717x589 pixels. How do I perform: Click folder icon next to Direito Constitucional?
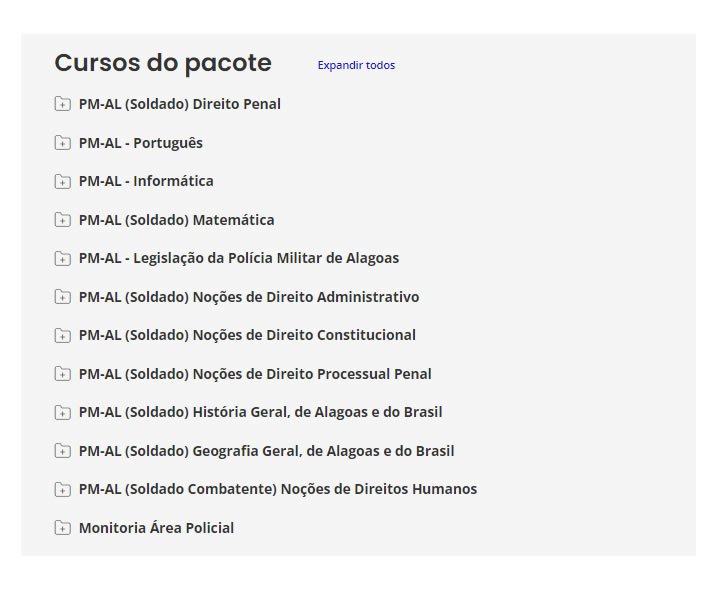point(62,335)
